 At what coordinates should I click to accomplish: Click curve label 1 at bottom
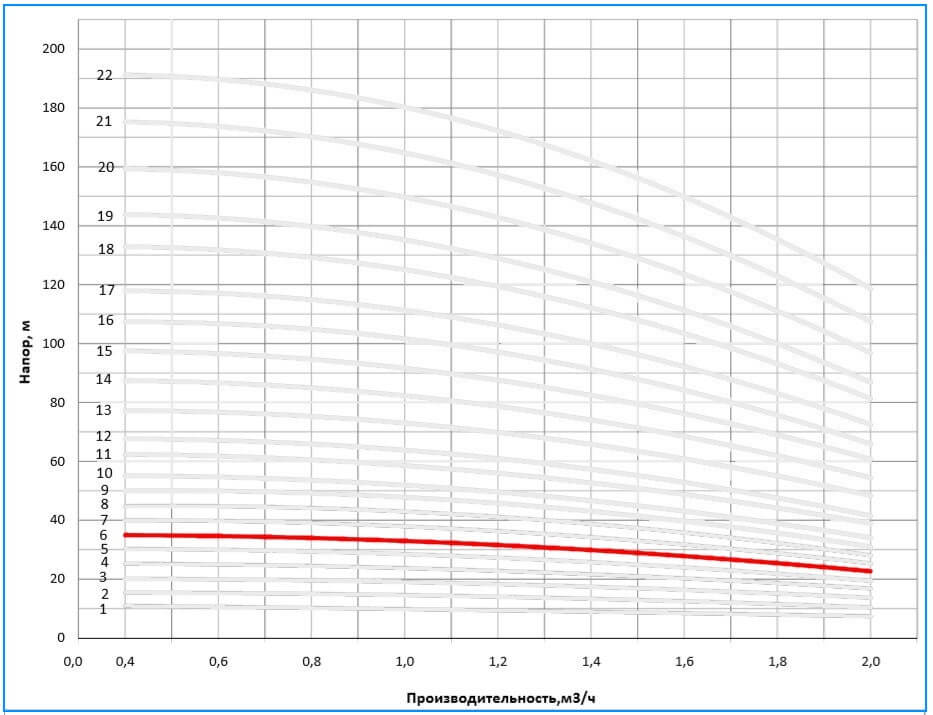[x=104, y=609]
